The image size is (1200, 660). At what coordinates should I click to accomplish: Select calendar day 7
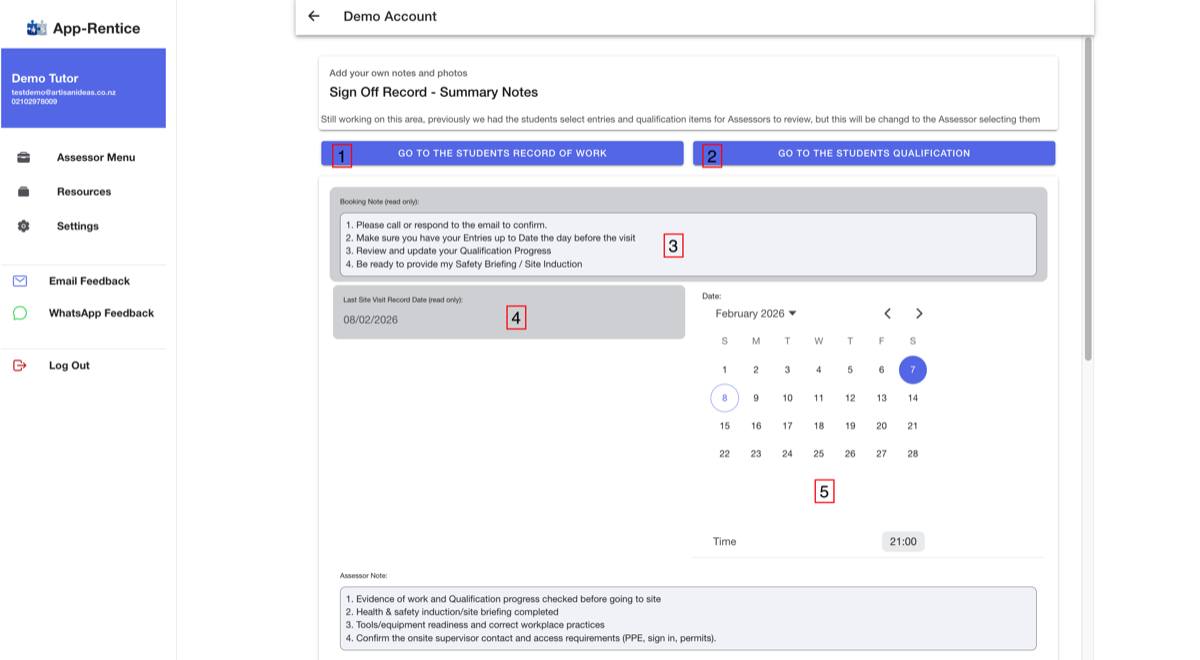913,370
